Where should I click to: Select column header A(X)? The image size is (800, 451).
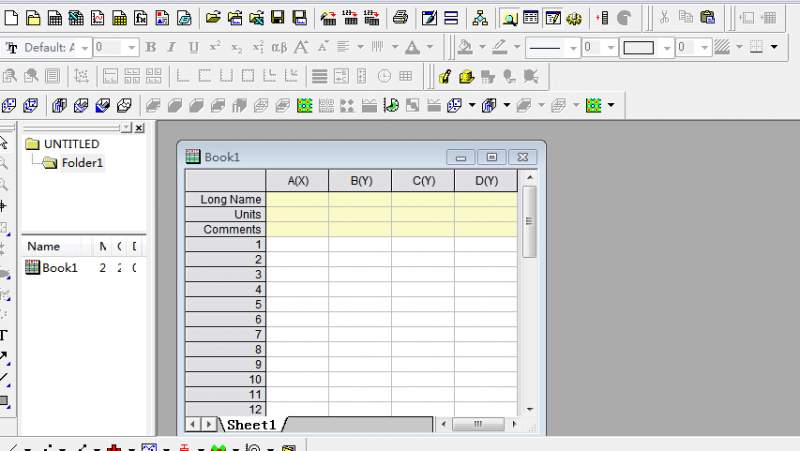[x=297, y=181]
